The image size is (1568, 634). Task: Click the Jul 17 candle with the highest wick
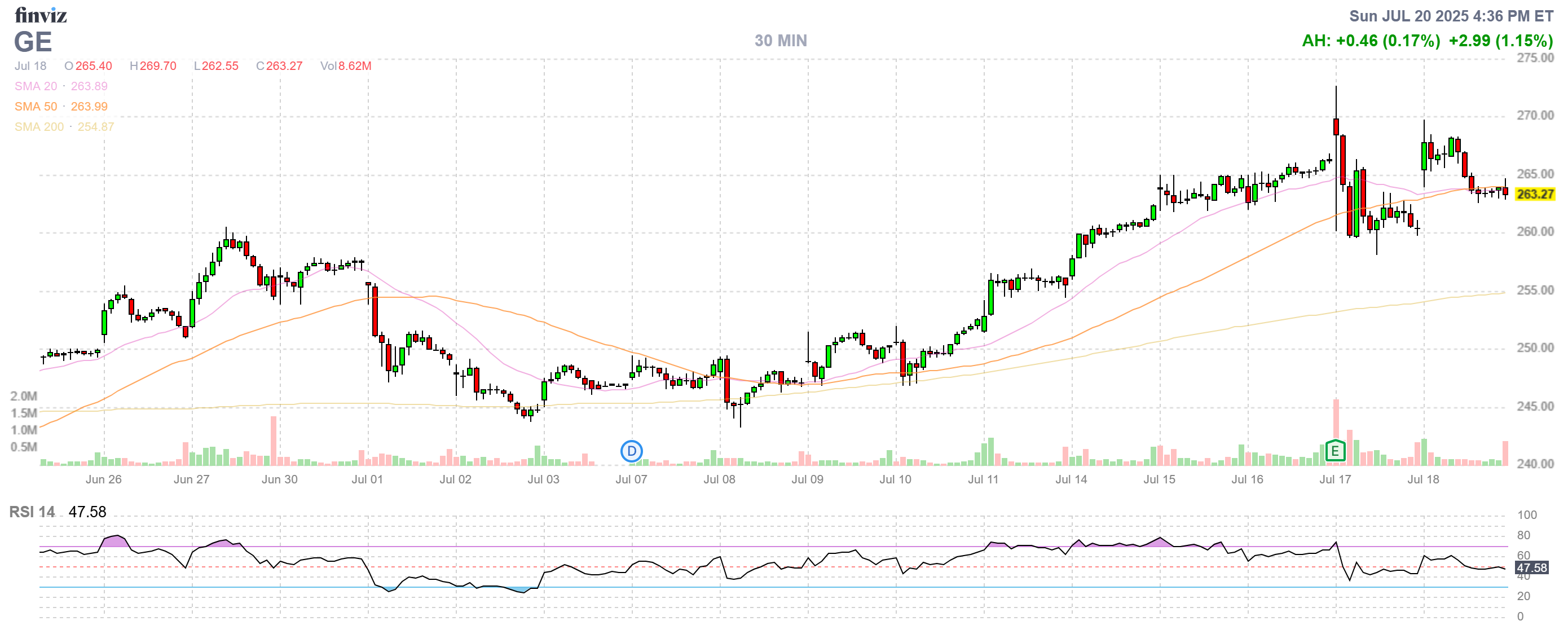click(x=1336, y=126)
